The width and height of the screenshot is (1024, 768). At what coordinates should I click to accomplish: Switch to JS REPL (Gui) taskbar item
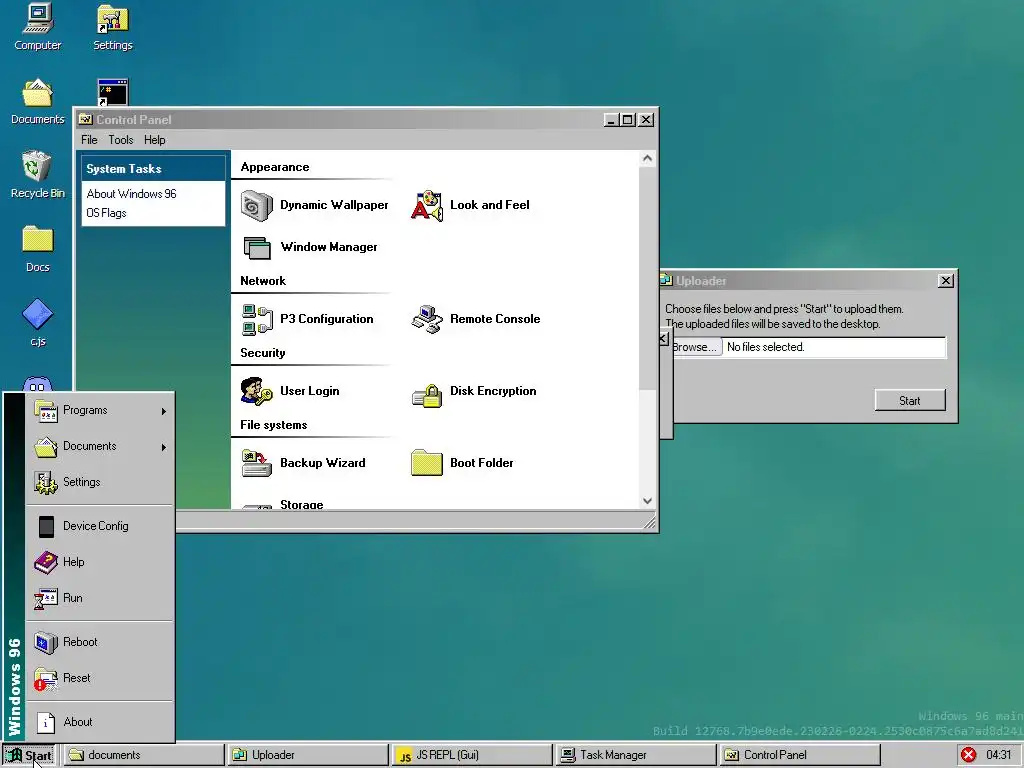point(472,755)
